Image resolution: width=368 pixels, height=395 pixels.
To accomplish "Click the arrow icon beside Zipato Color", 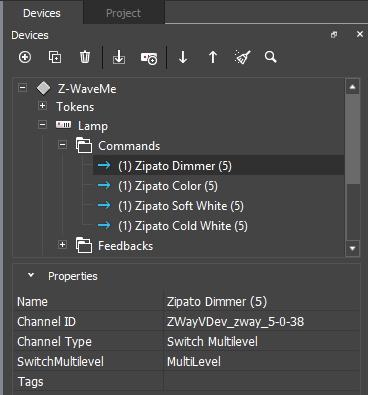I will click(x=104, y=185).
